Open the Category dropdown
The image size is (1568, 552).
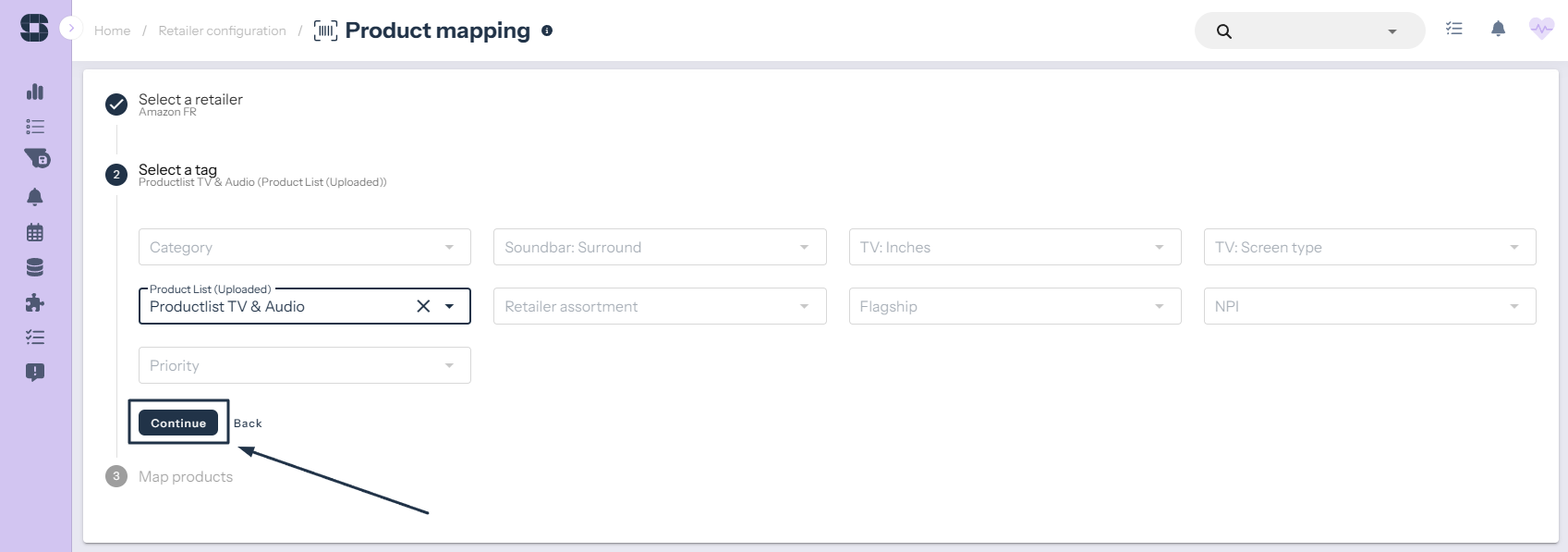click(304, 247)
